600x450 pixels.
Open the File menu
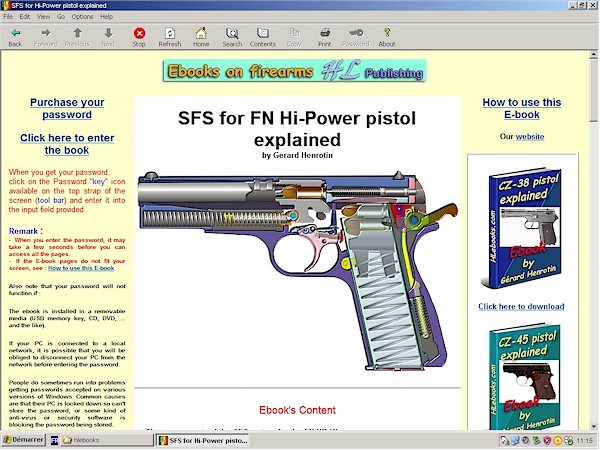8,17
